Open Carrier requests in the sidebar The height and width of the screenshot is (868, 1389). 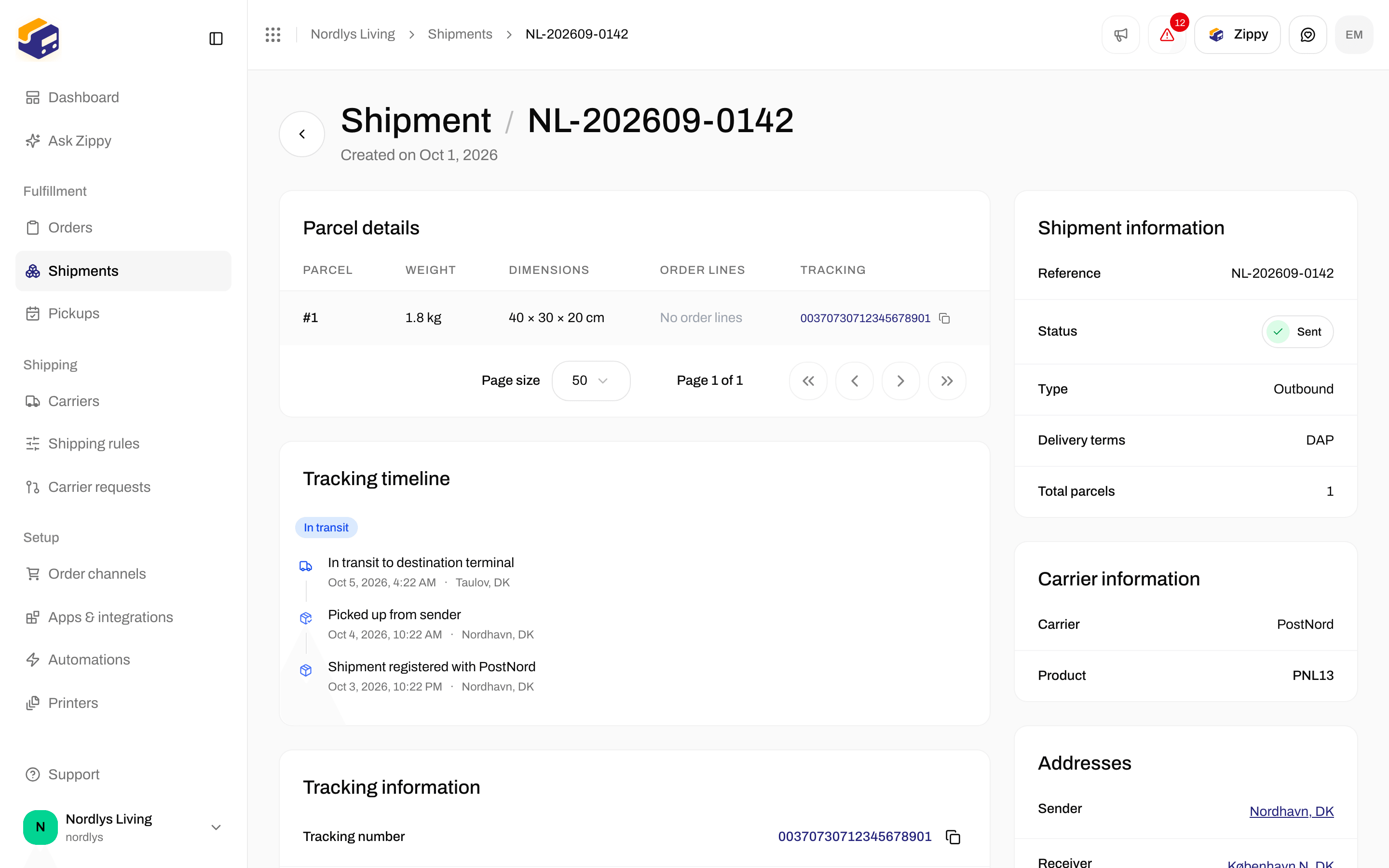coord(123,487)
